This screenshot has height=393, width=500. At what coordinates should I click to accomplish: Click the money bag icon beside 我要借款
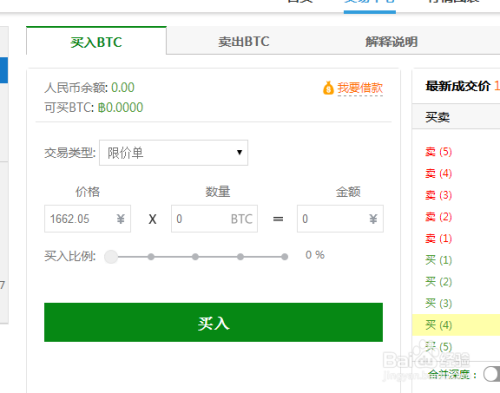tap(328, 88)
